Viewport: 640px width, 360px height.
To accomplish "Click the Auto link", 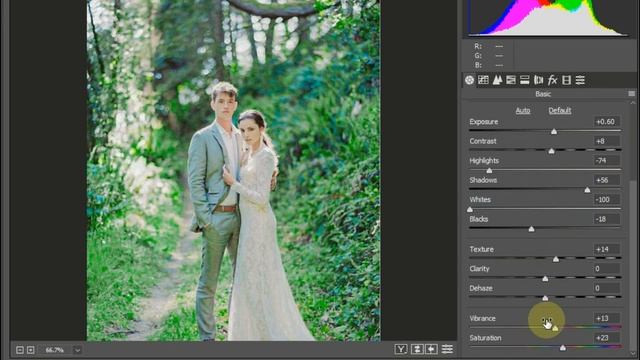I will coord(523,111).
